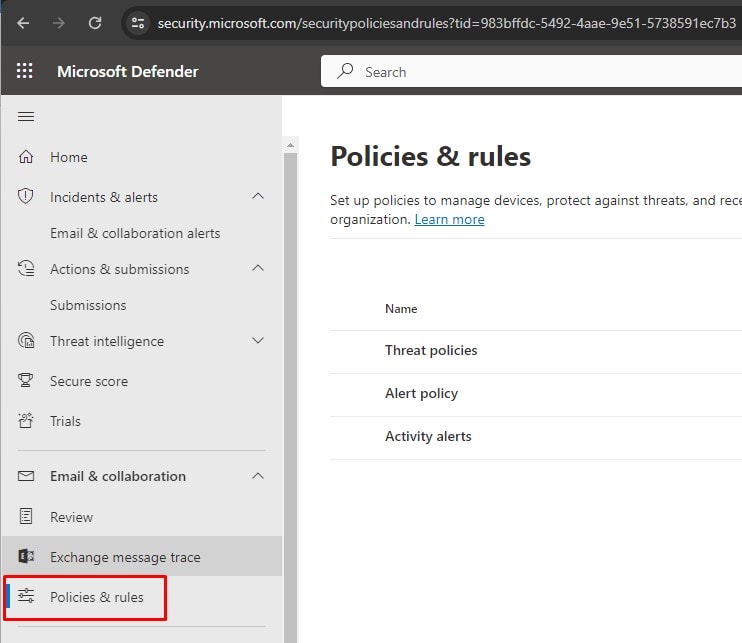The height and width of the screenshot is (643, 742).
Task: Click the Email & collaboration envelope icon
Action: click(26, 476)
